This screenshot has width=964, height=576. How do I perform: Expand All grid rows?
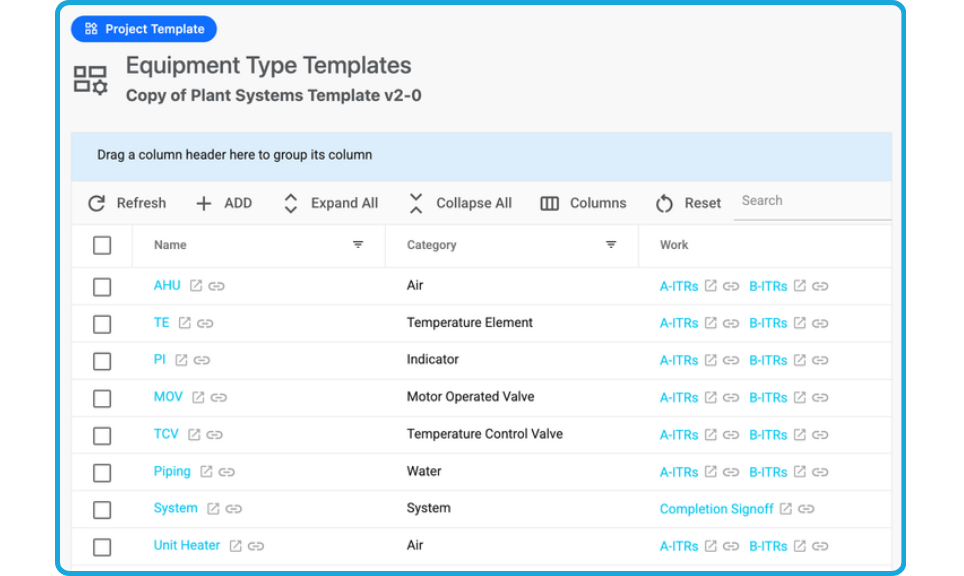[330, 203]
